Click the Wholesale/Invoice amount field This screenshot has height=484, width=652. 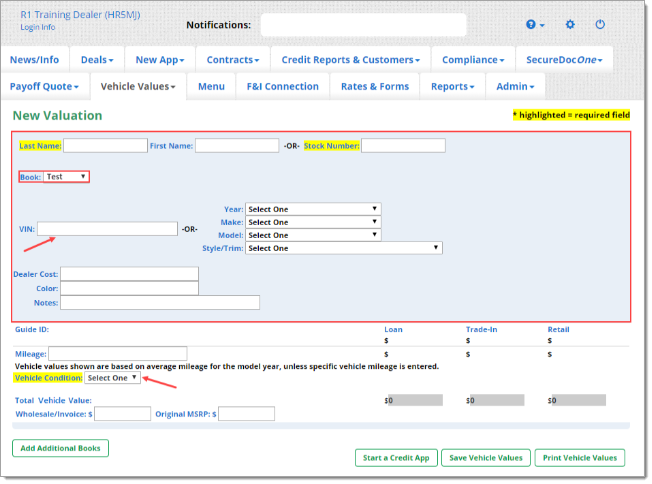pos(123,414)
